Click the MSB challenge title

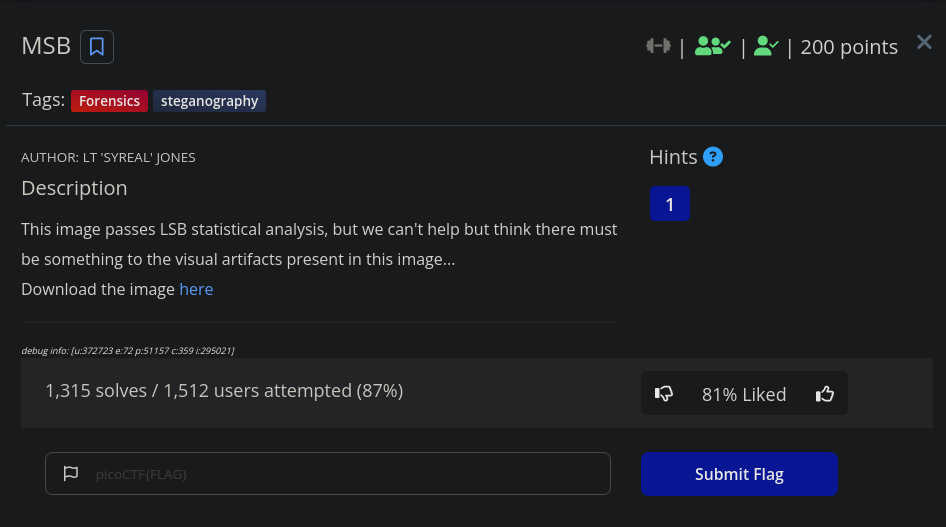pyautogui.click(x=46, y=46)
